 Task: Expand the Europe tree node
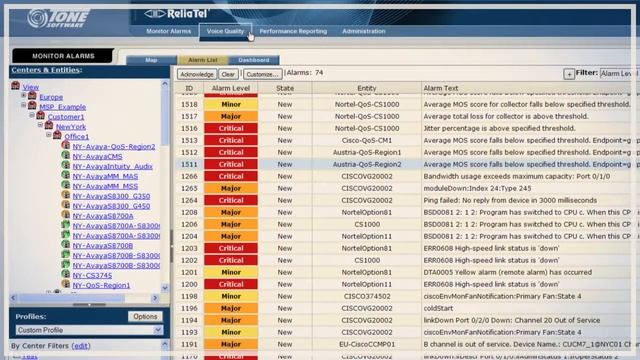tap(24, 96)
